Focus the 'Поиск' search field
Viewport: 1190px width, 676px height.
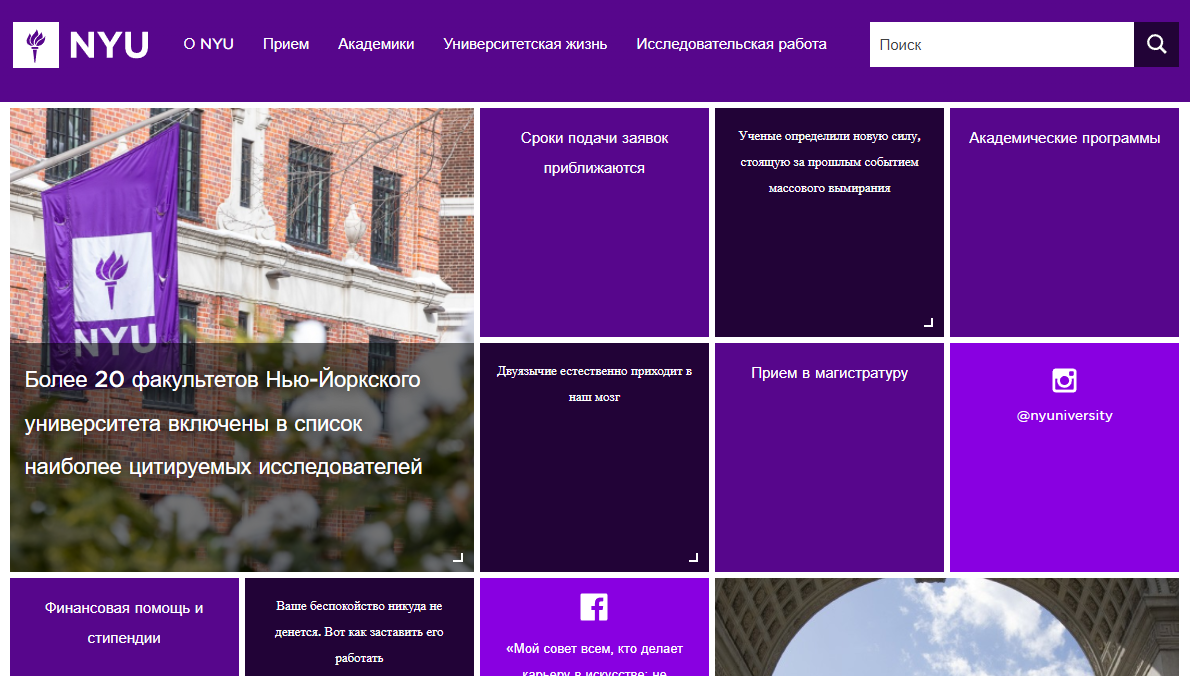pyautogui.click(x=1002, y=44)
